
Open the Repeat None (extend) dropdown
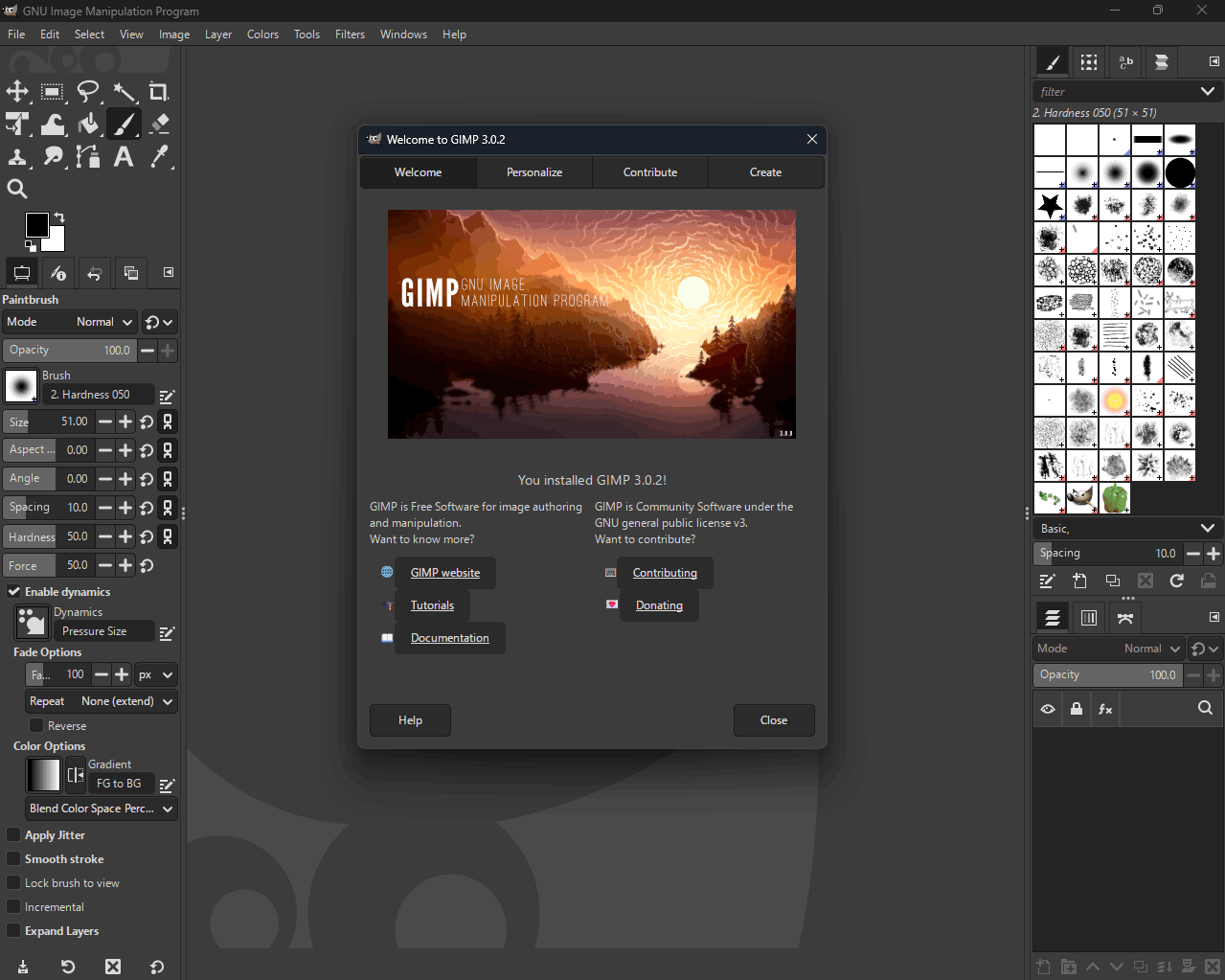click(x=102, y=701)
